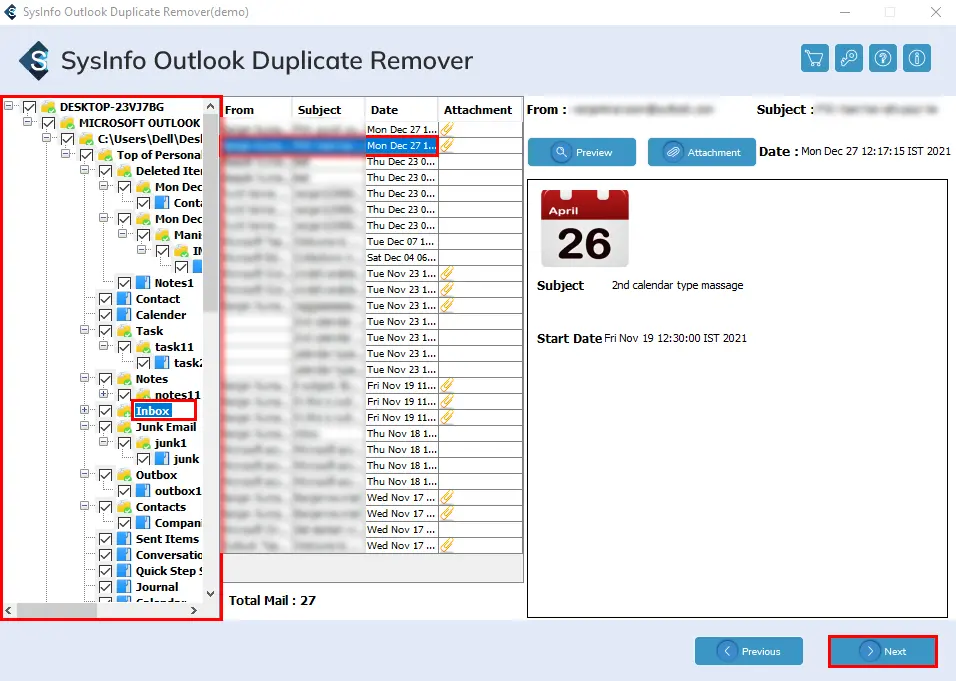Click the Calender folder blue icon
Image resolution: width=956 pixels, height=681 pixels.
tap(124, 315)
